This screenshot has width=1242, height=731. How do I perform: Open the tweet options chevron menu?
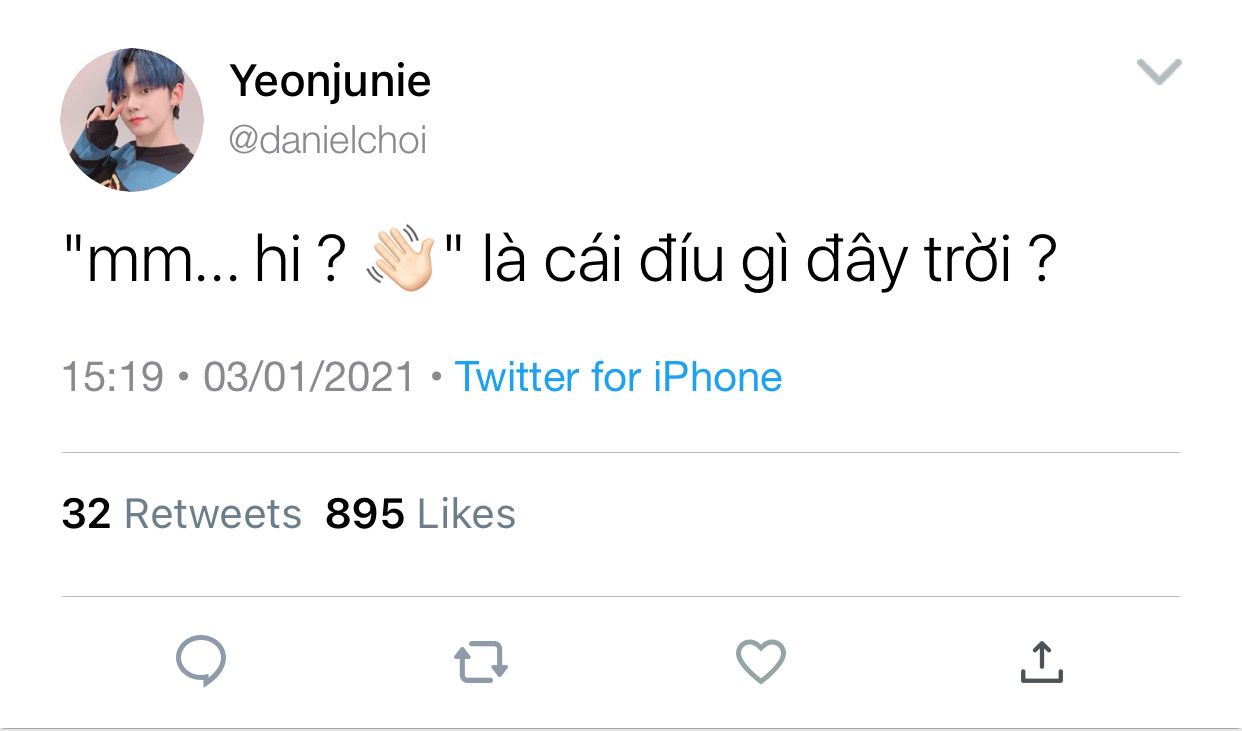point(1159,72)
